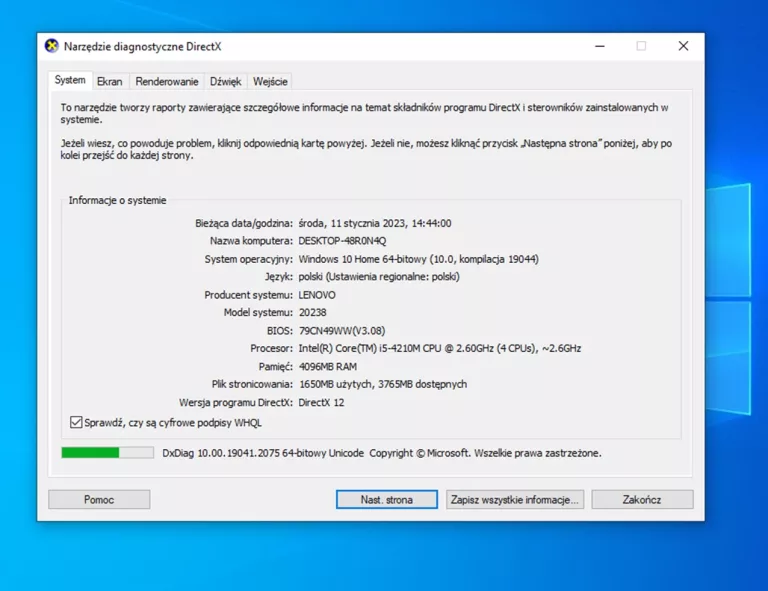Click the DxDiag version copyright text
Image resolution: width=768 pixels, height=591 pixels.
pos(381,453)
